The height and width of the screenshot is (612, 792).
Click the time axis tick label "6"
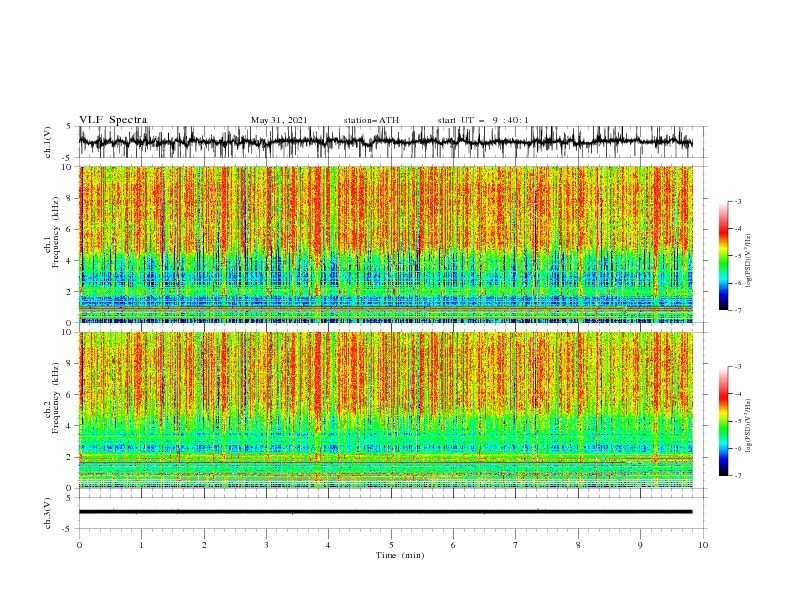(453, 545)
